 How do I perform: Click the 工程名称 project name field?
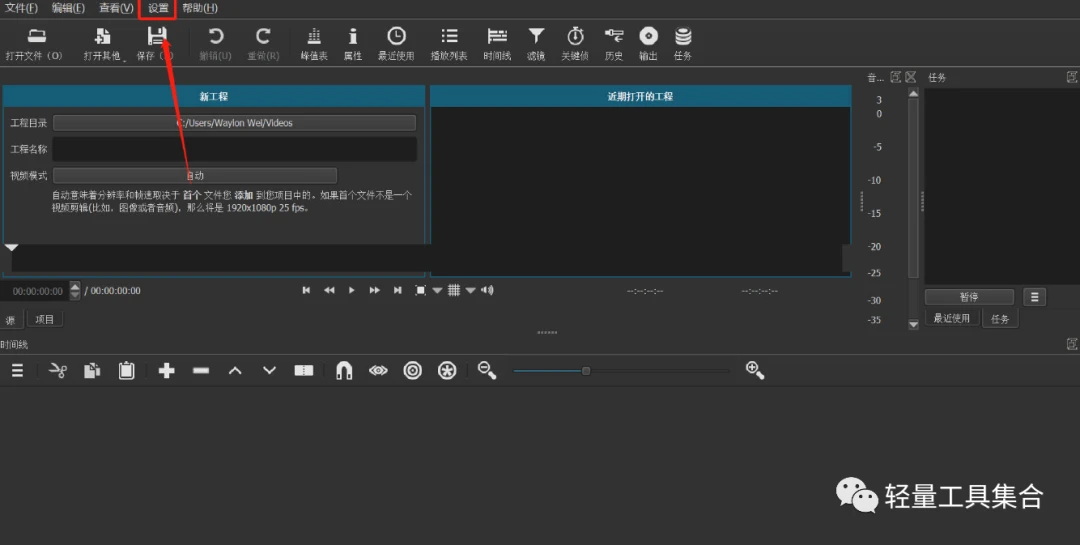[234, 149]
